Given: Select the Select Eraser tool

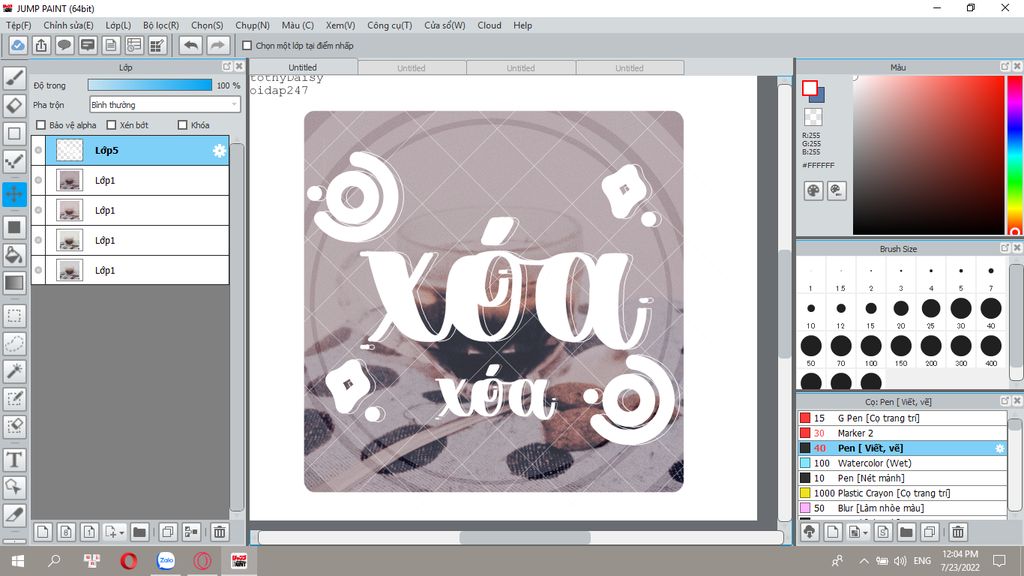Looking at the screenshot, I should 14,426.
